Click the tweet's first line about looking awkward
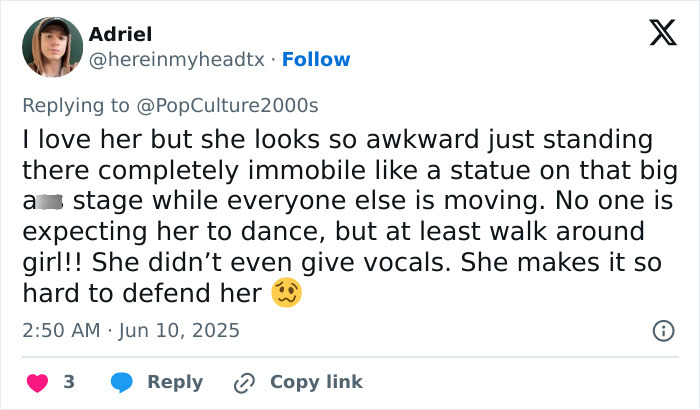 point(337,138)
